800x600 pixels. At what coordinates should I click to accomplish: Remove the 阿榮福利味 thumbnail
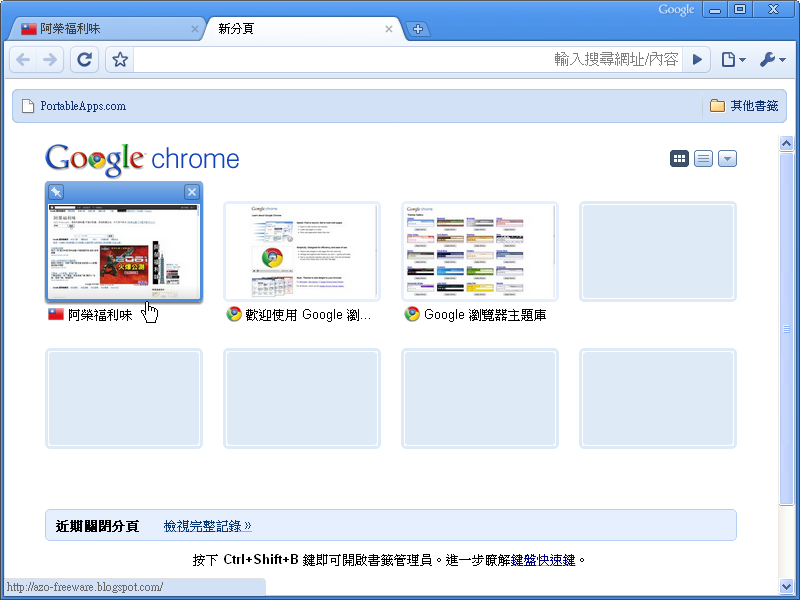(x=192, y=192)
